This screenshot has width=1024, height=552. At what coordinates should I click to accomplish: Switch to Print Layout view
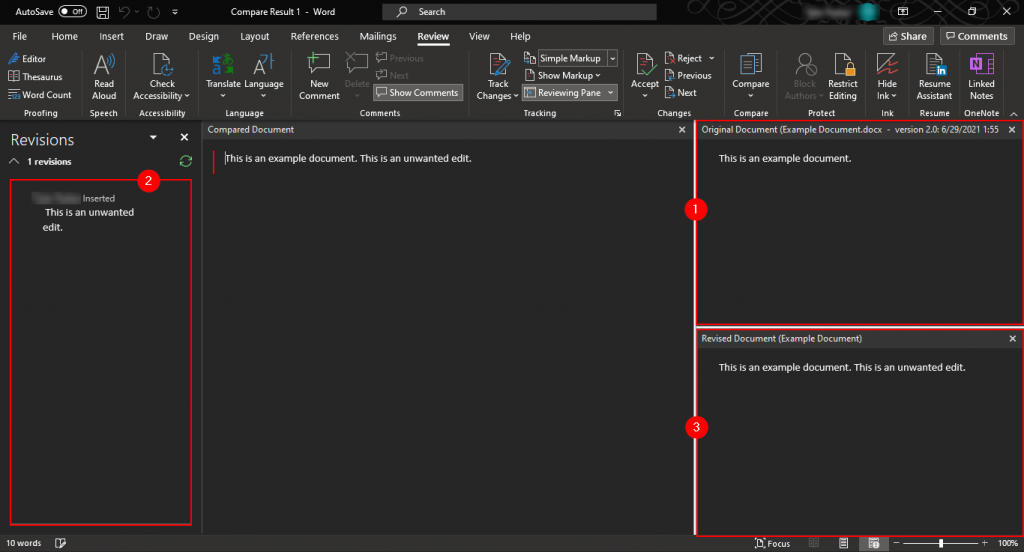tap(843, 544)
